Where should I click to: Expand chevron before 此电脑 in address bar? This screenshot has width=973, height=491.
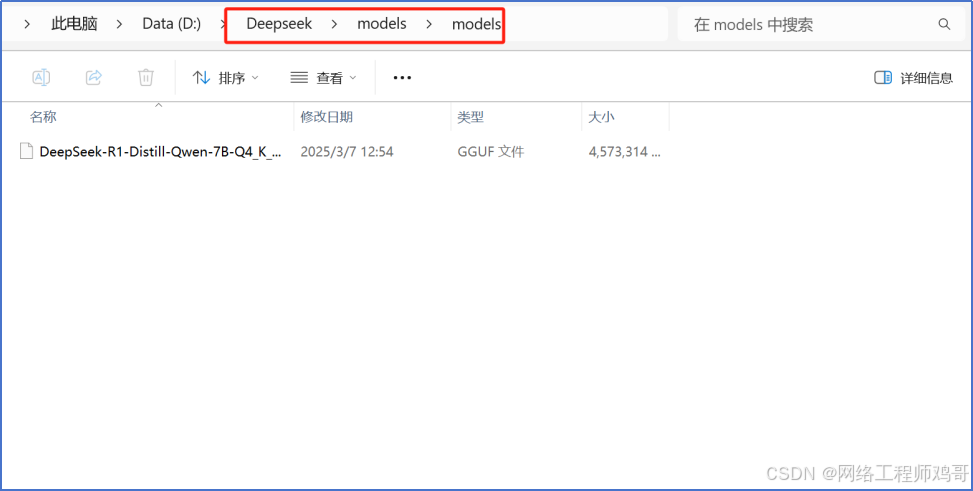[27, 24]
